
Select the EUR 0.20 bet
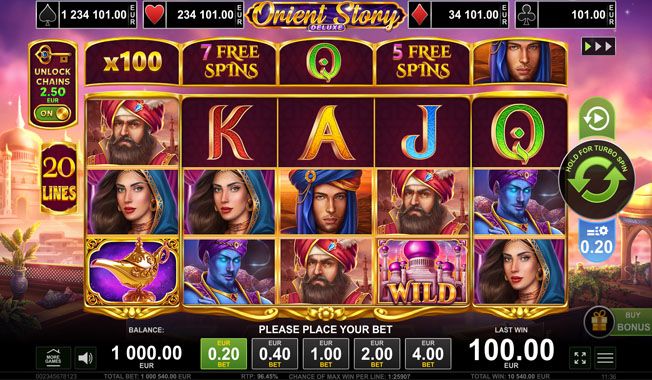(x=224, y=354)
